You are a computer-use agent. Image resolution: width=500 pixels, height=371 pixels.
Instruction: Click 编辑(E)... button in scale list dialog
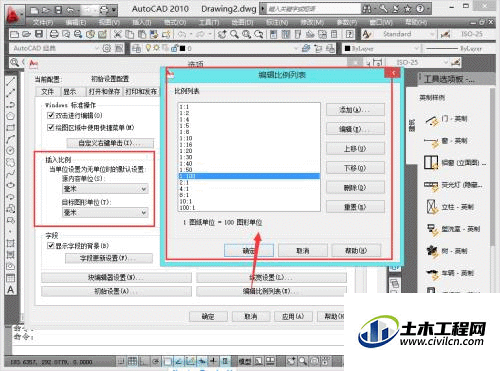355,129
